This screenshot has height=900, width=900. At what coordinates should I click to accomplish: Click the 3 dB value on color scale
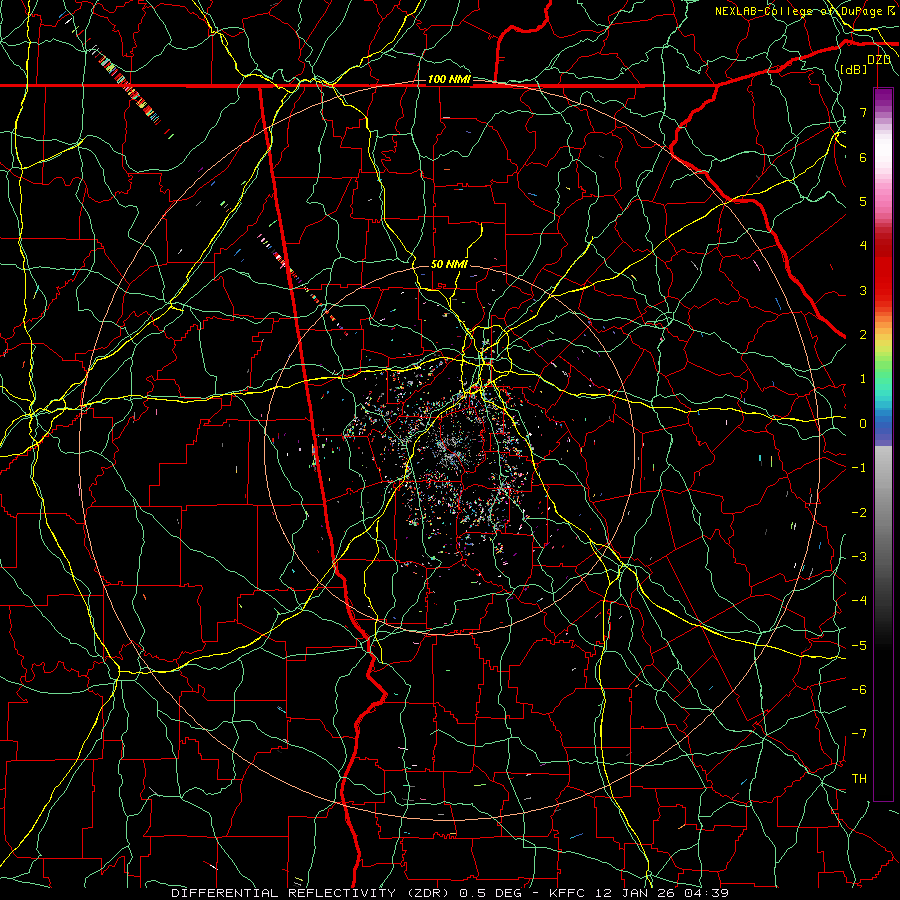tap(863, 290)
